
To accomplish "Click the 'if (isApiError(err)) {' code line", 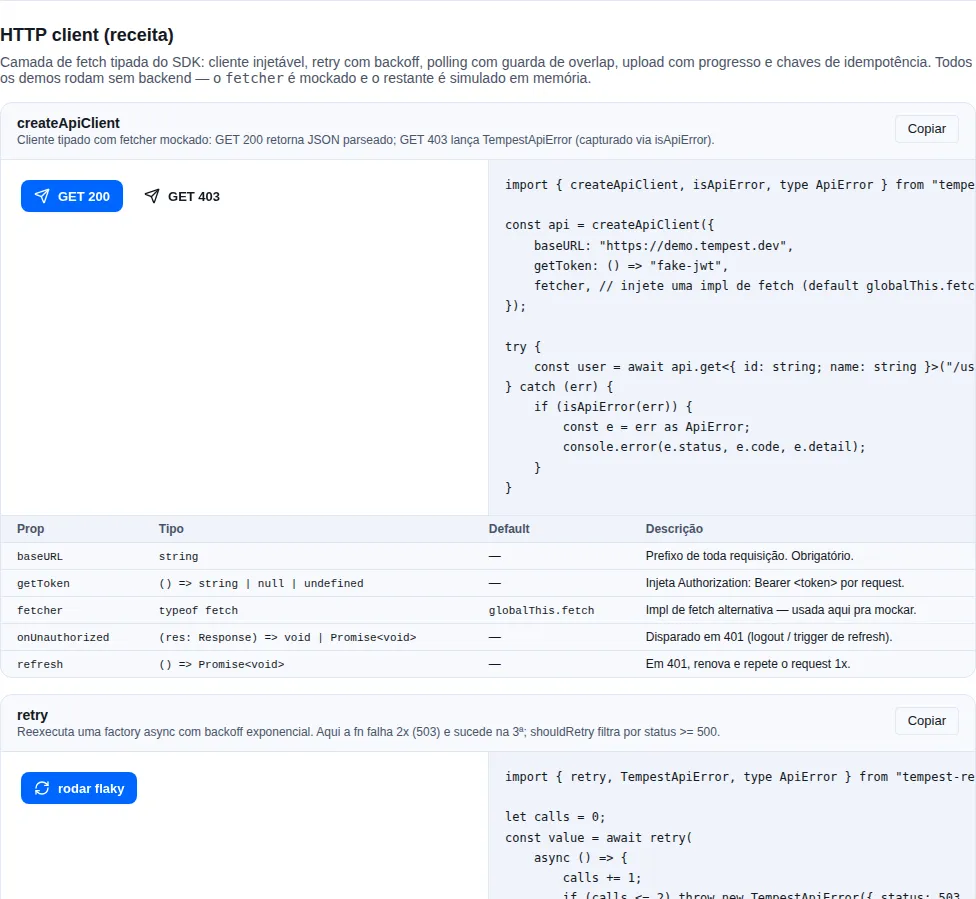I will click(x=613, y=407).
